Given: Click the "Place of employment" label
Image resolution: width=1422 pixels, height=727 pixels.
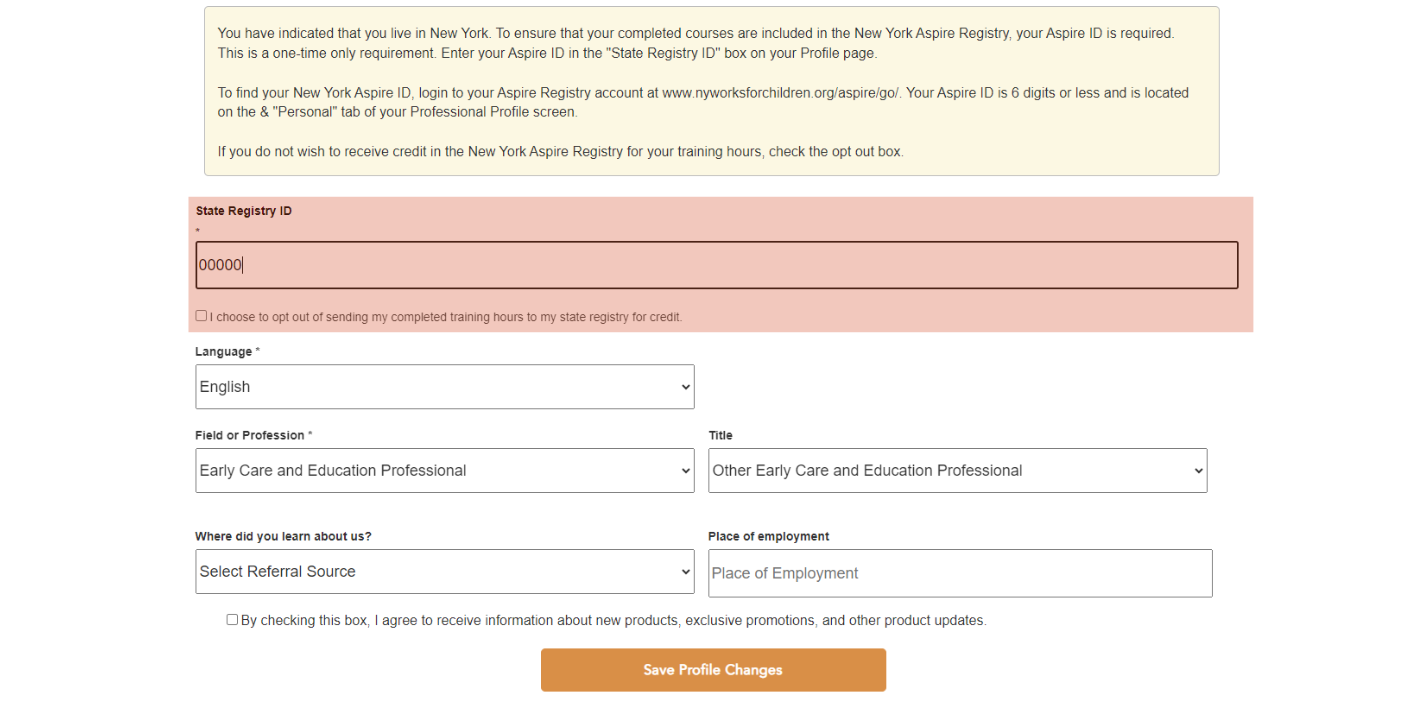Looking at the screenshot, I should (768, 537).
